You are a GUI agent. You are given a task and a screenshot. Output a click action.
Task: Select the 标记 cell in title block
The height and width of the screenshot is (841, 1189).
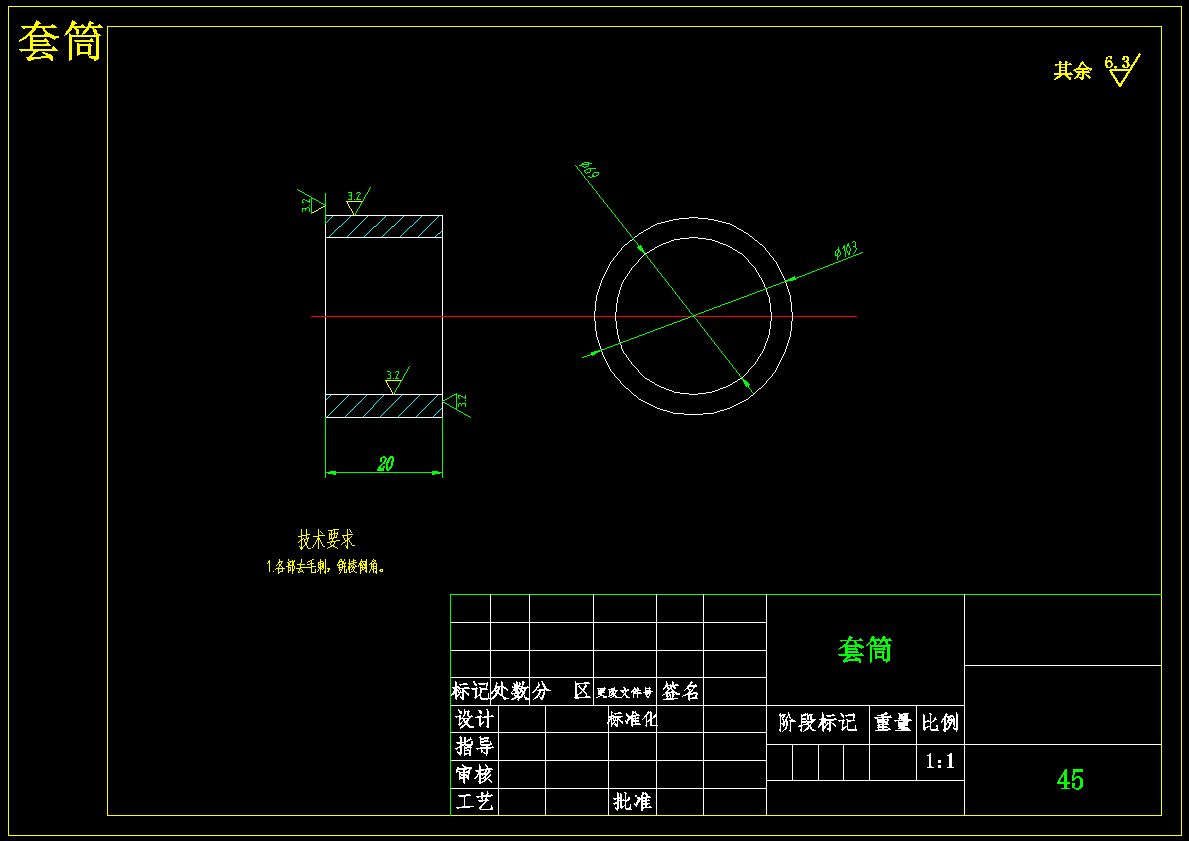[x=471, y=691]
